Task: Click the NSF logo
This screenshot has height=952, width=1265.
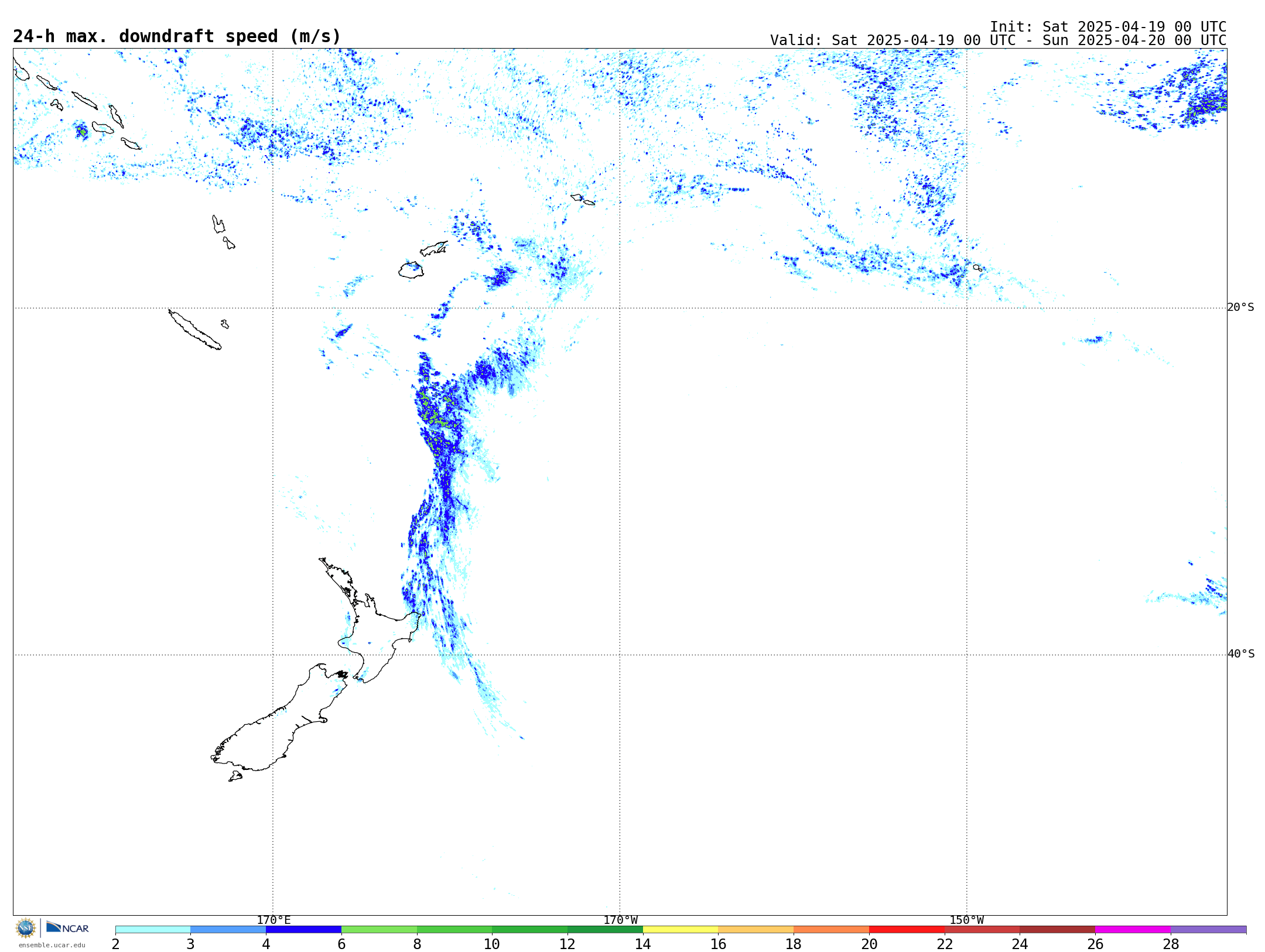Action: click(x=26, y=928)
